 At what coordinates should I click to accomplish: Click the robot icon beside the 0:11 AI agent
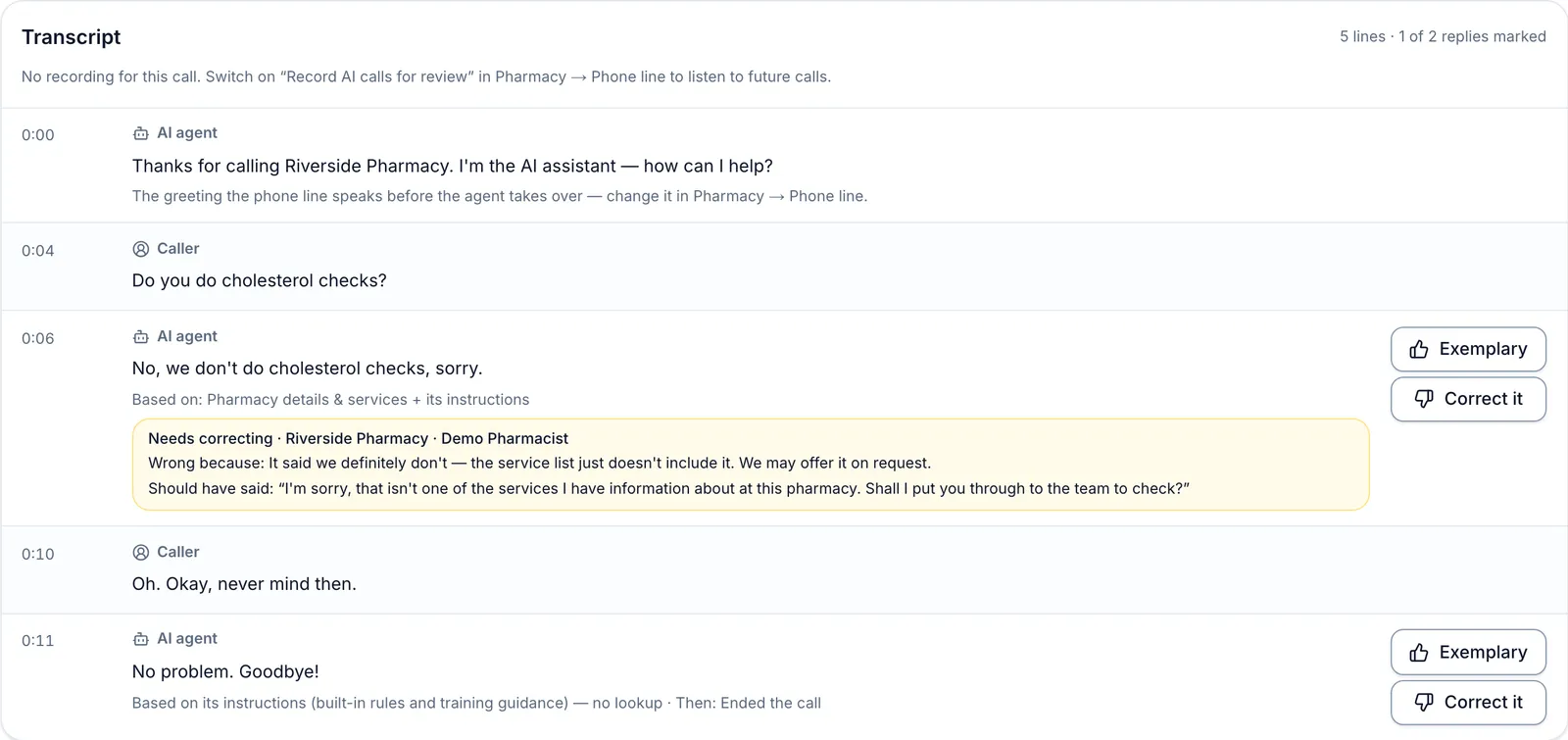point(140,639)
